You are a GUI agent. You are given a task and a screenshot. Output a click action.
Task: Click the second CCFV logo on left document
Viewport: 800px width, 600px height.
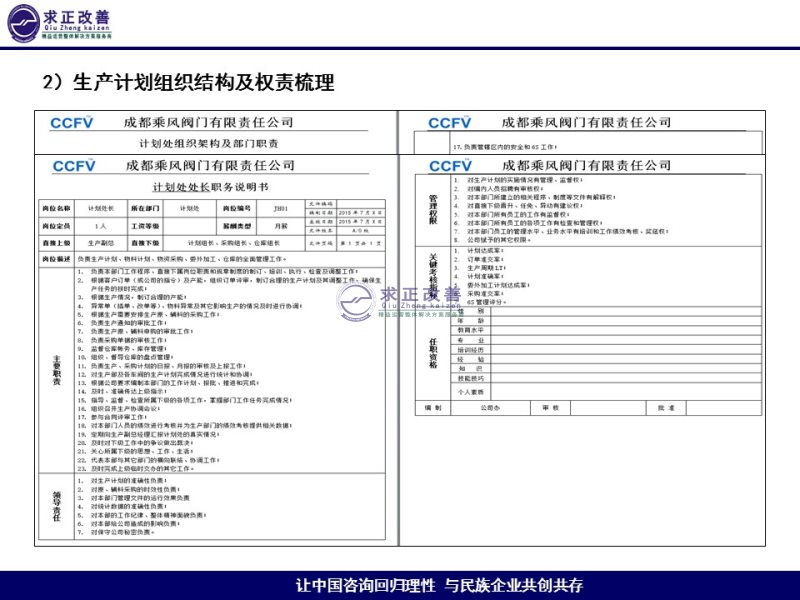click(73, 165)
